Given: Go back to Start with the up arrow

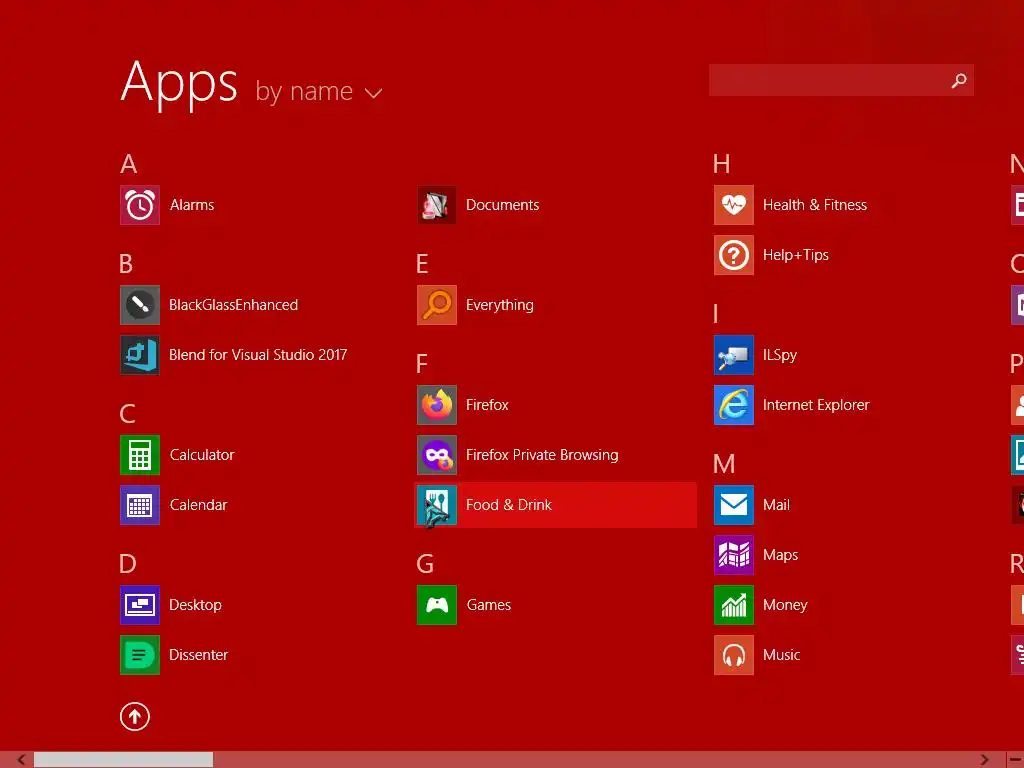Looking at the screenshot, I should pyautogui.click(x=135, y=717).
